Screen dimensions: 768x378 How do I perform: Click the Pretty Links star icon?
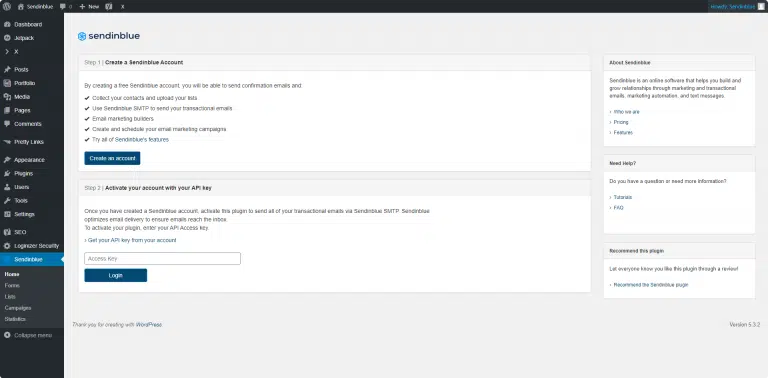[x=7, y=142]
